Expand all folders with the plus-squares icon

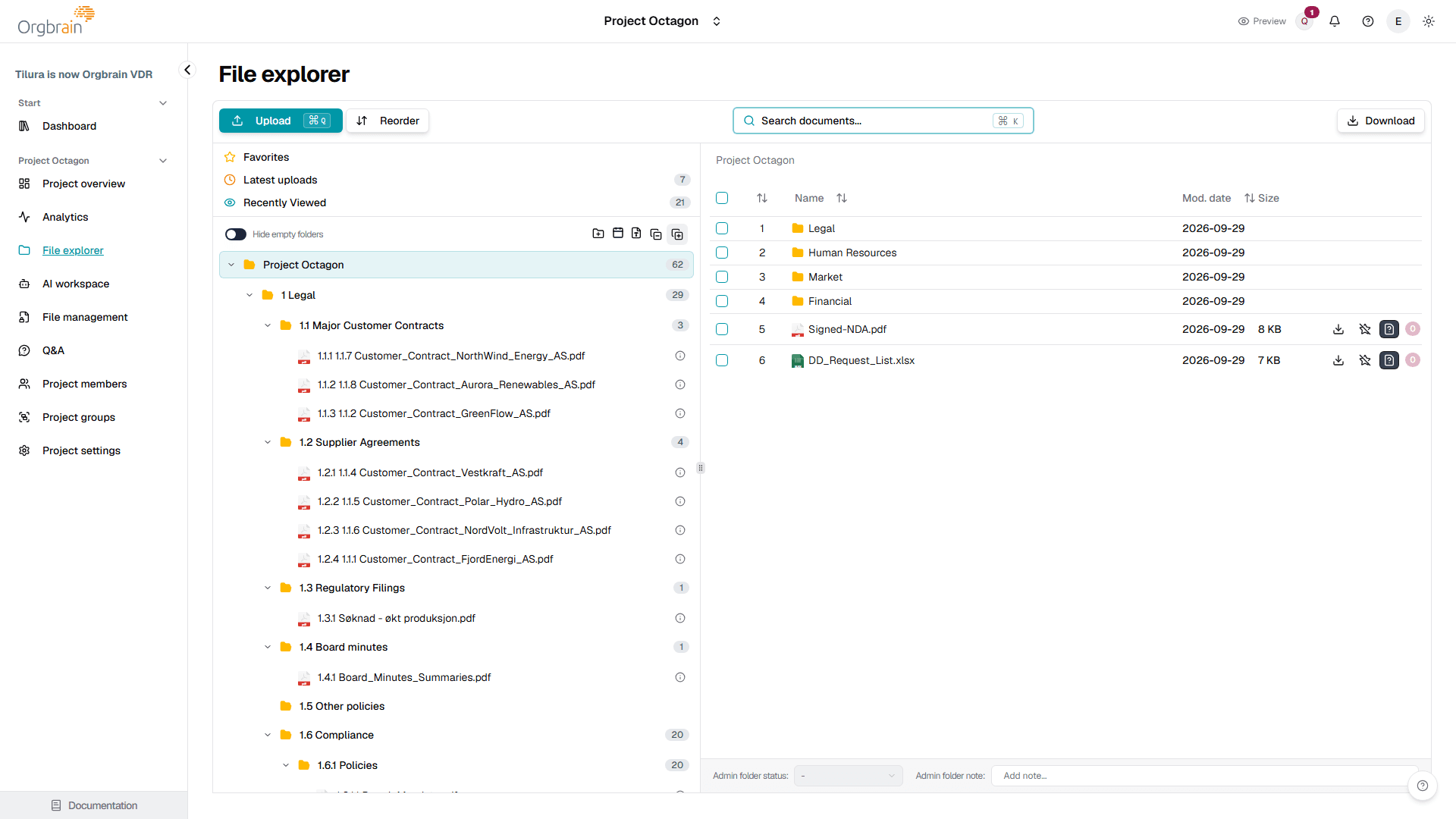click(677, 234)
